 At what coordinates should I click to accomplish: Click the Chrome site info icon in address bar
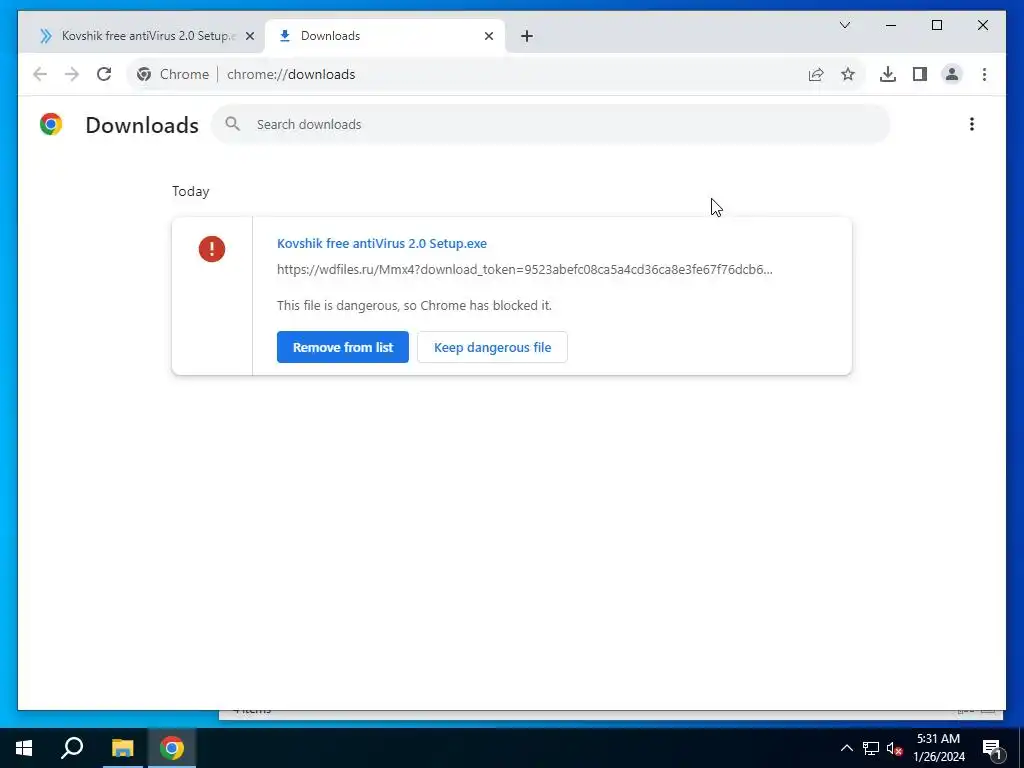pyautogui.click(x=144, y=74)
